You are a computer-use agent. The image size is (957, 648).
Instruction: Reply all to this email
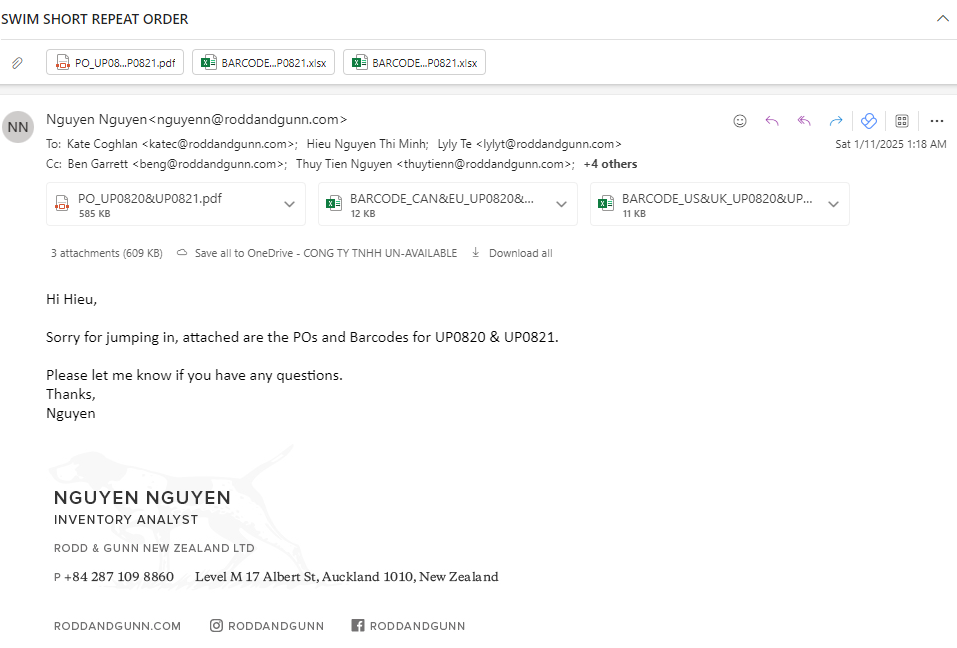click(x=804, y=121)
